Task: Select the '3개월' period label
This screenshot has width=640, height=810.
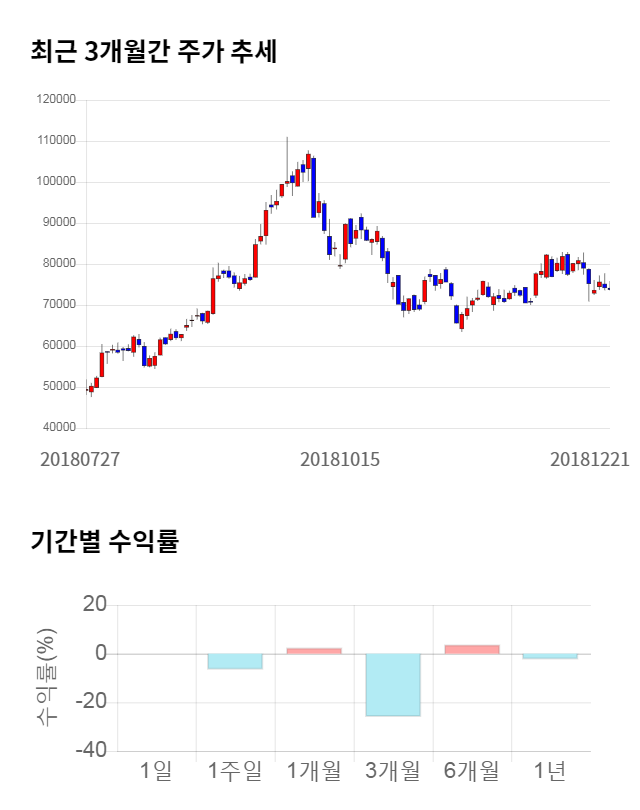Action: pyautogui.click(x=393, y=771)
